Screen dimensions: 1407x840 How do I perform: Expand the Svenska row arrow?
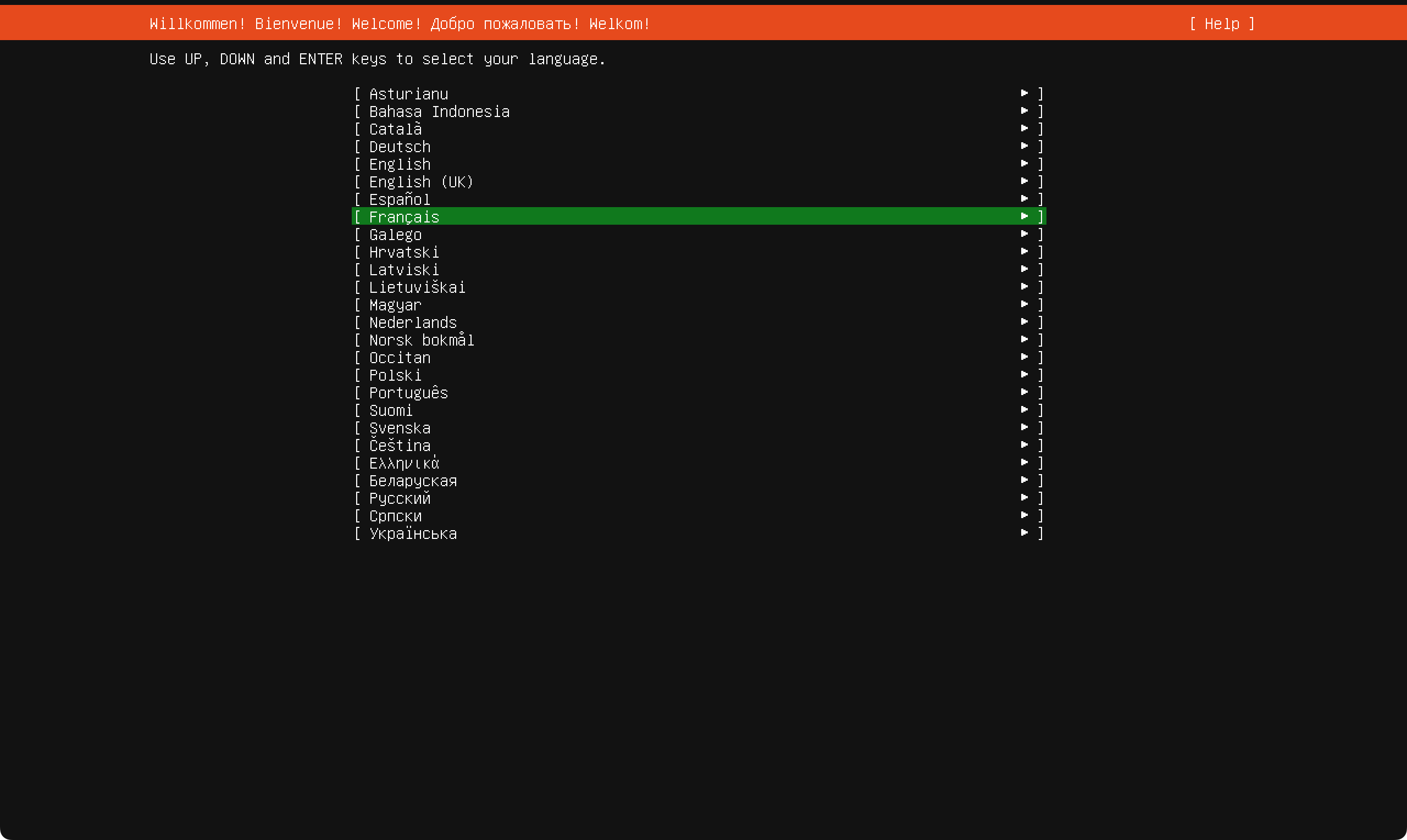(1024, 427)
